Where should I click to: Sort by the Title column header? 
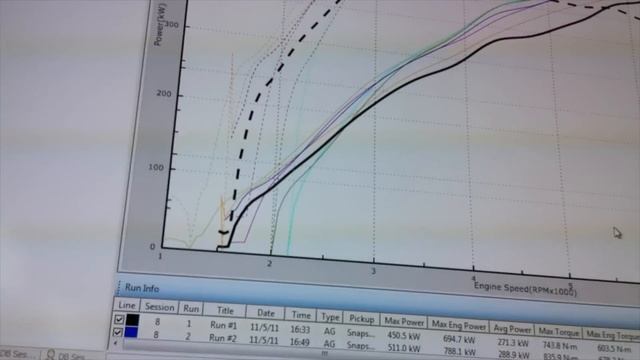pyautogui.click(x=225, y=311)
